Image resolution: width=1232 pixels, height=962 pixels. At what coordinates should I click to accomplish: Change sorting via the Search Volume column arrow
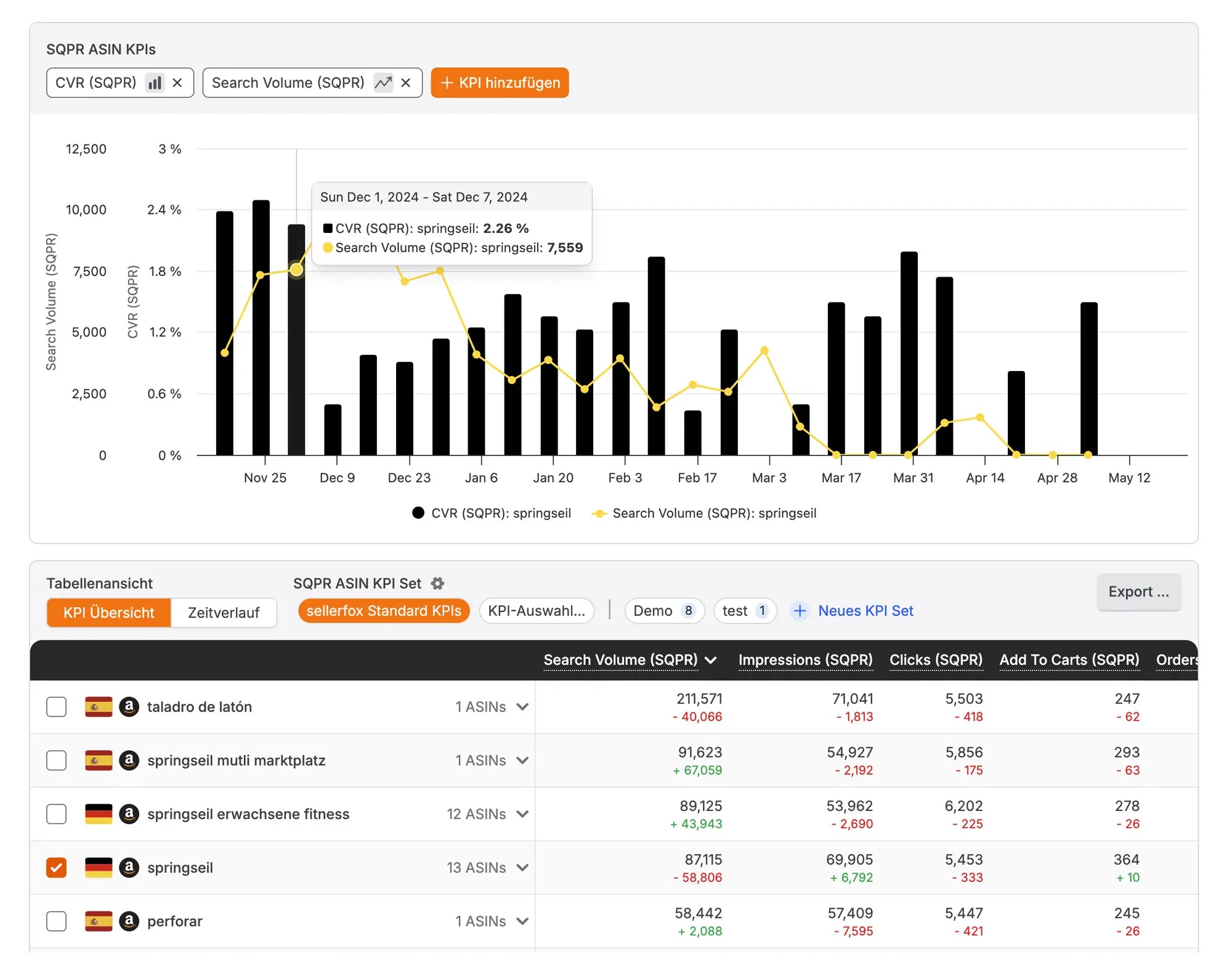[712, 659]
